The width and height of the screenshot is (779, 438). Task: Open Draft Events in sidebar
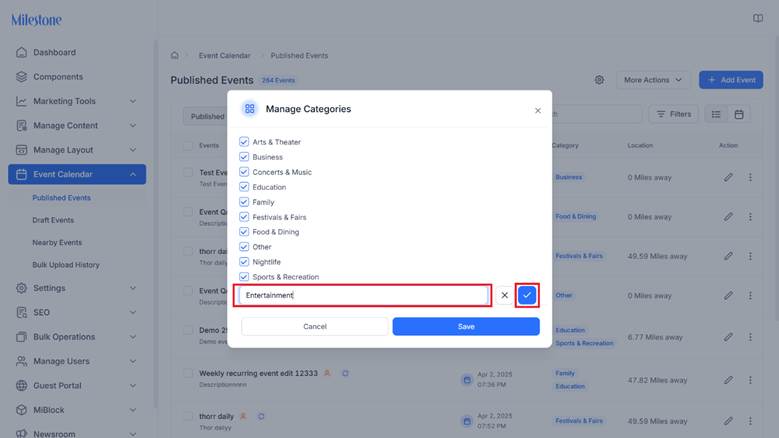(53, 220)
